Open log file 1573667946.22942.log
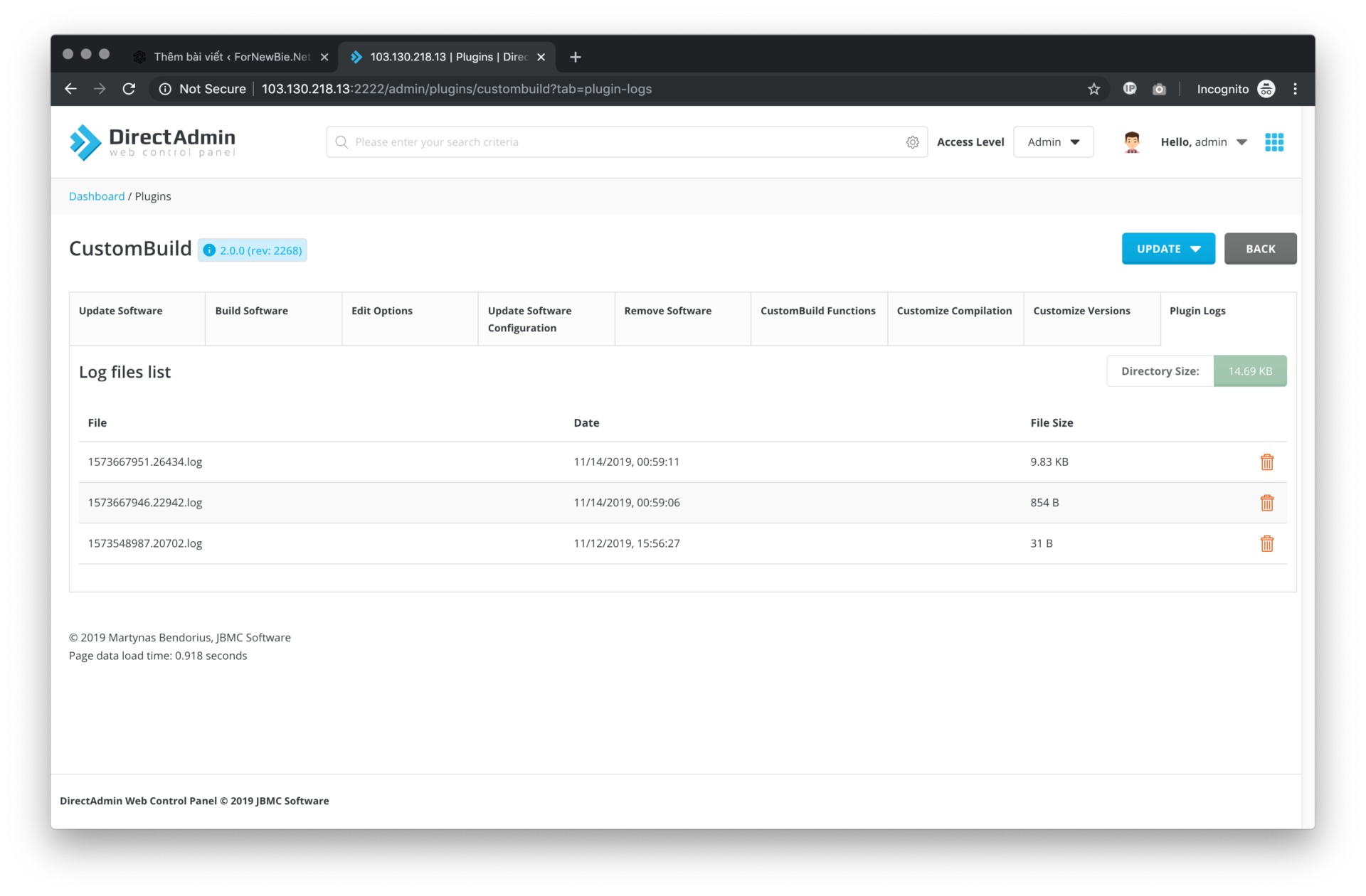The image size is (1366, 896). tap(145, 503)
